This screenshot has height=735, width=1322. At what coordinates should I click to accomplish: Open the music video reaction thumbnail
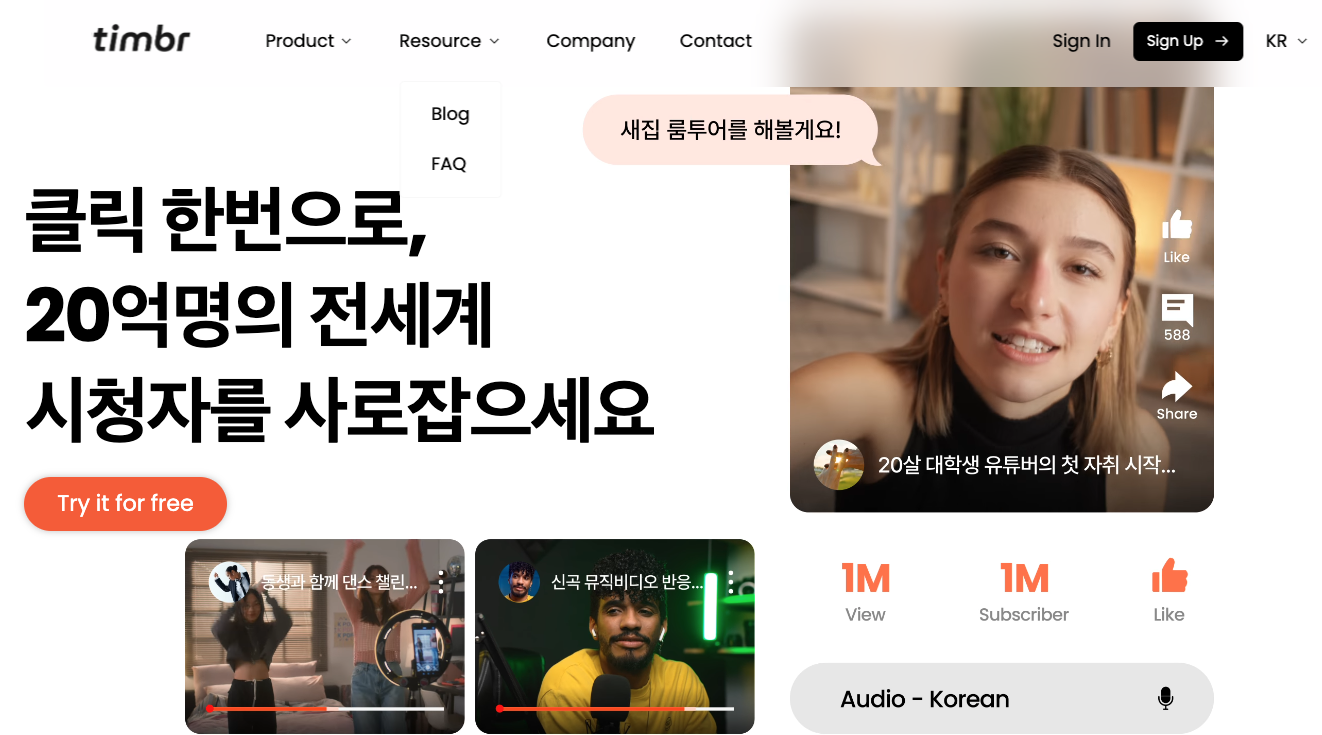tap(615, 637)
